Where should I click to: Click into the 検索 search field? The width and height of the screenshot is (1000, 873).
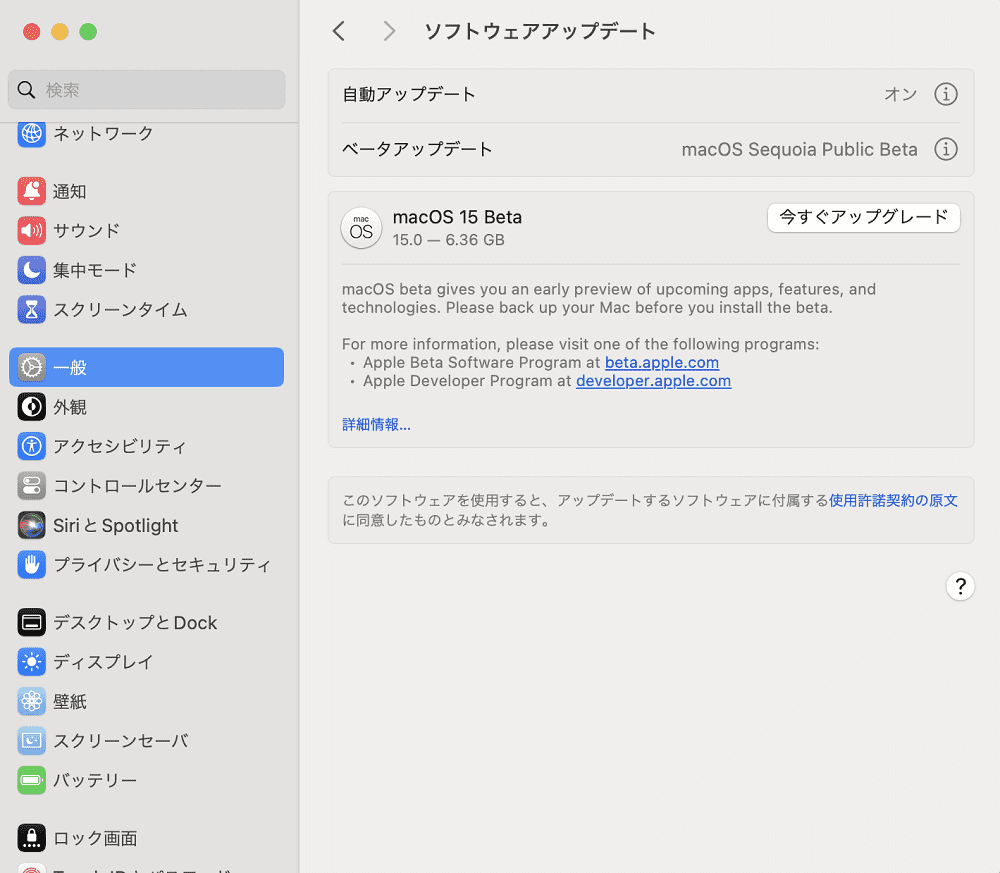point(147,90)
